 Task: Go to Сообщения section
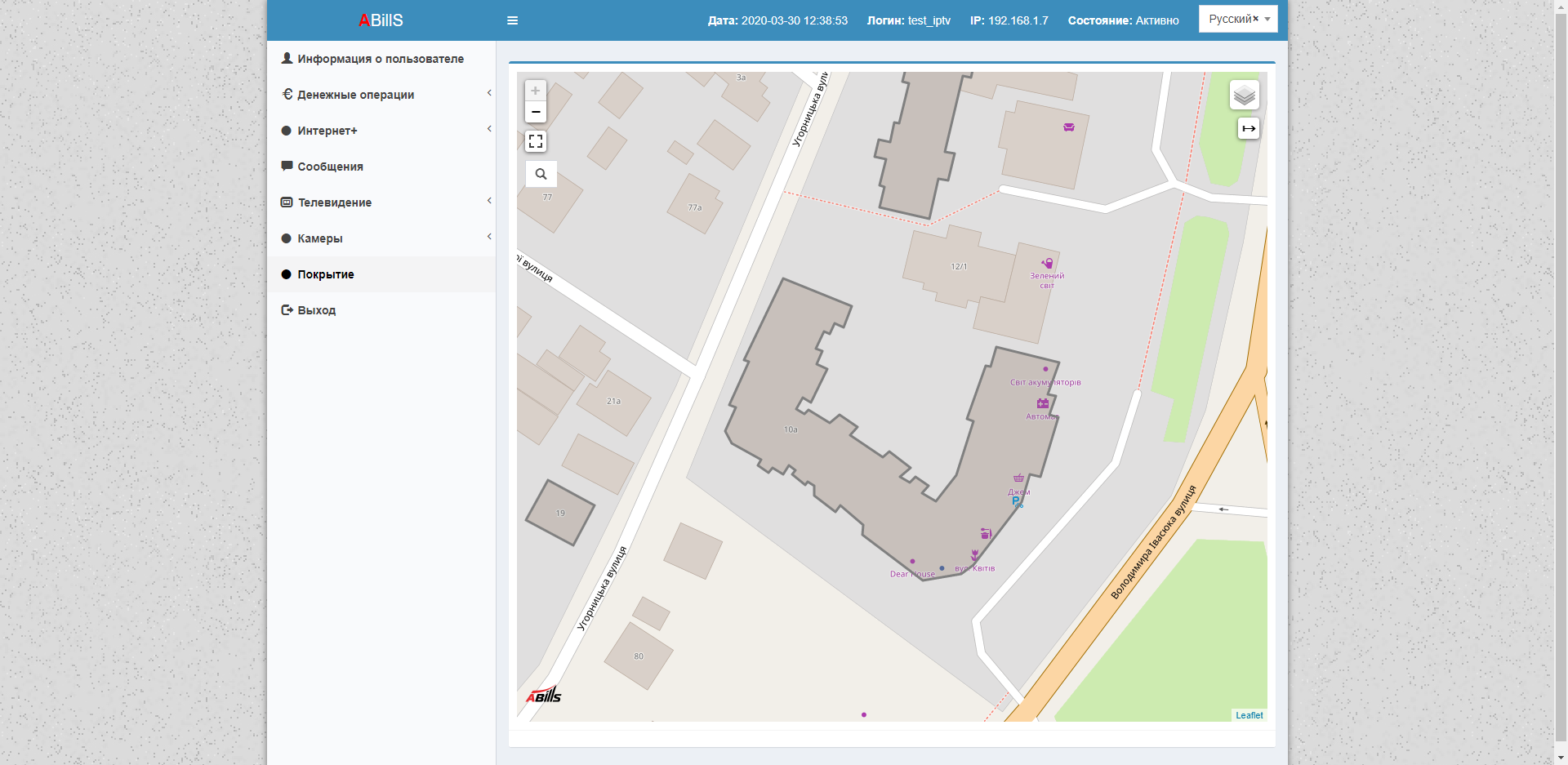(x=330, y=167)
